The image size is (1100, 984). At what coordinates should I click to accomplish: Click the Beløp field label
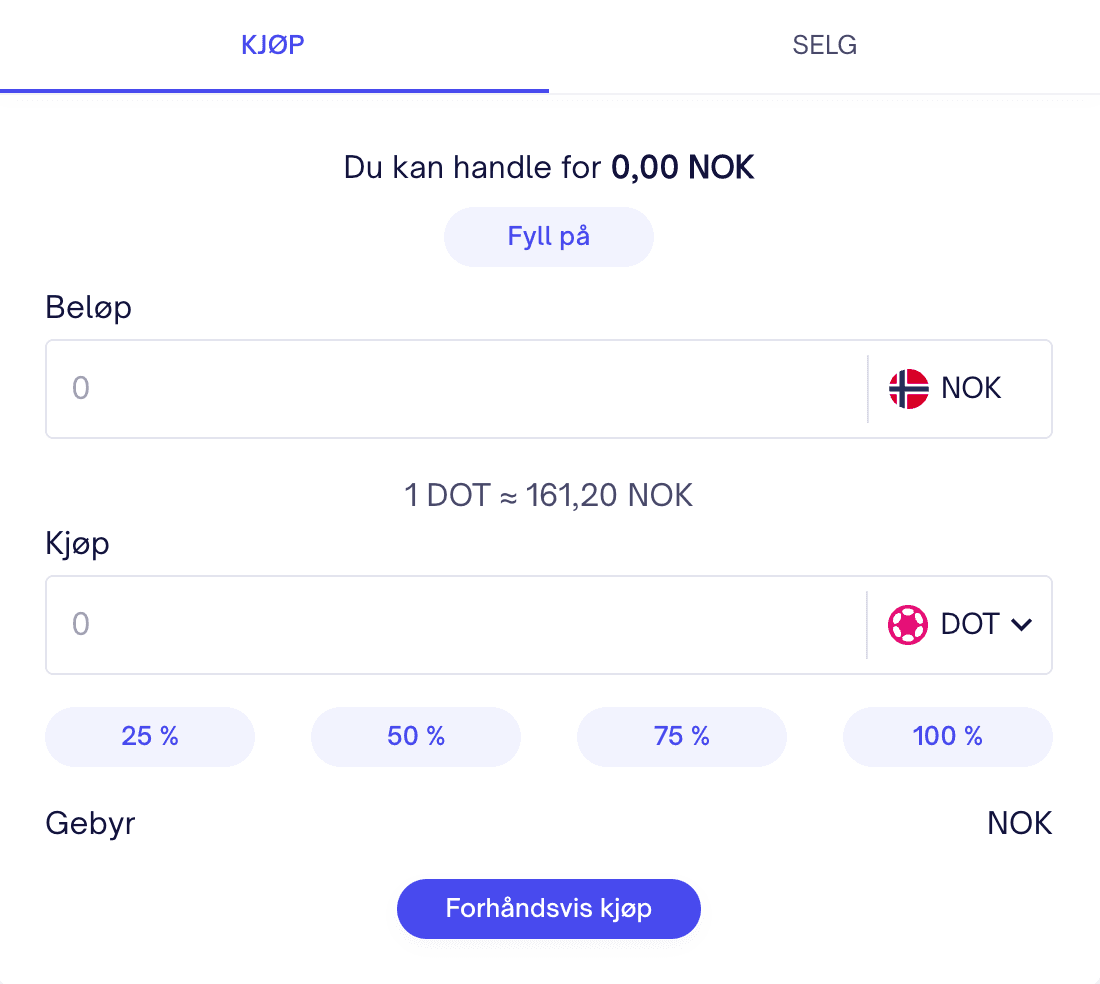point(88,308)
